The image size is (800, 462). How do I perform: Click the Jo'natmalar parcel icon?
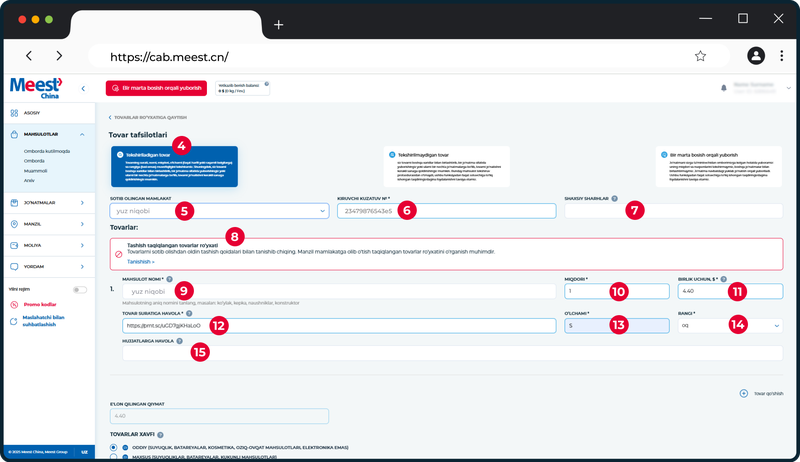coord(14,202)
